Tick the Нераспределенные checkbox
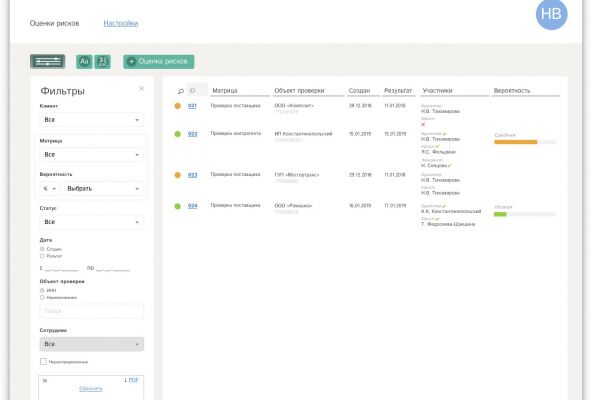 [43, 362]
